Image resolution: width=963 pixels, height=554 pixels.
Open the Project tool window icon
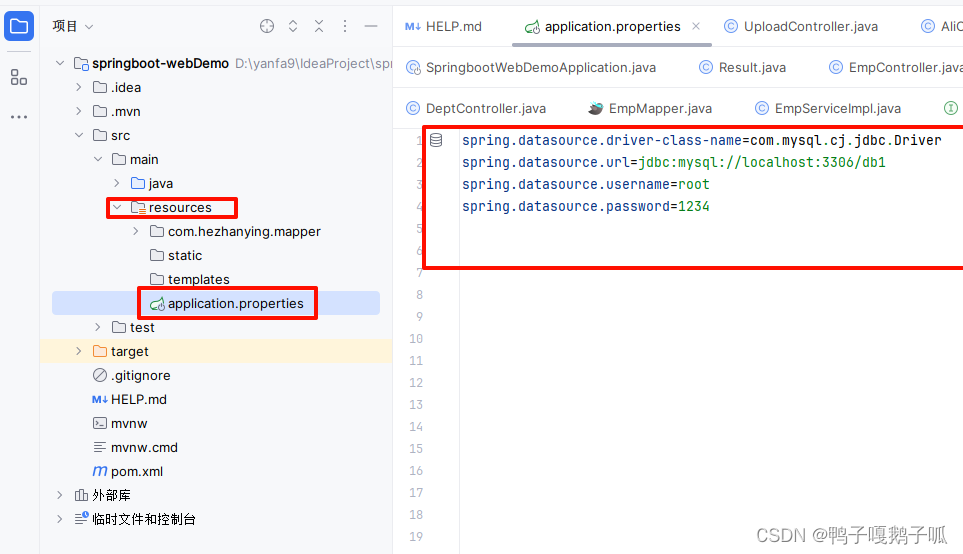click(19, 26)
